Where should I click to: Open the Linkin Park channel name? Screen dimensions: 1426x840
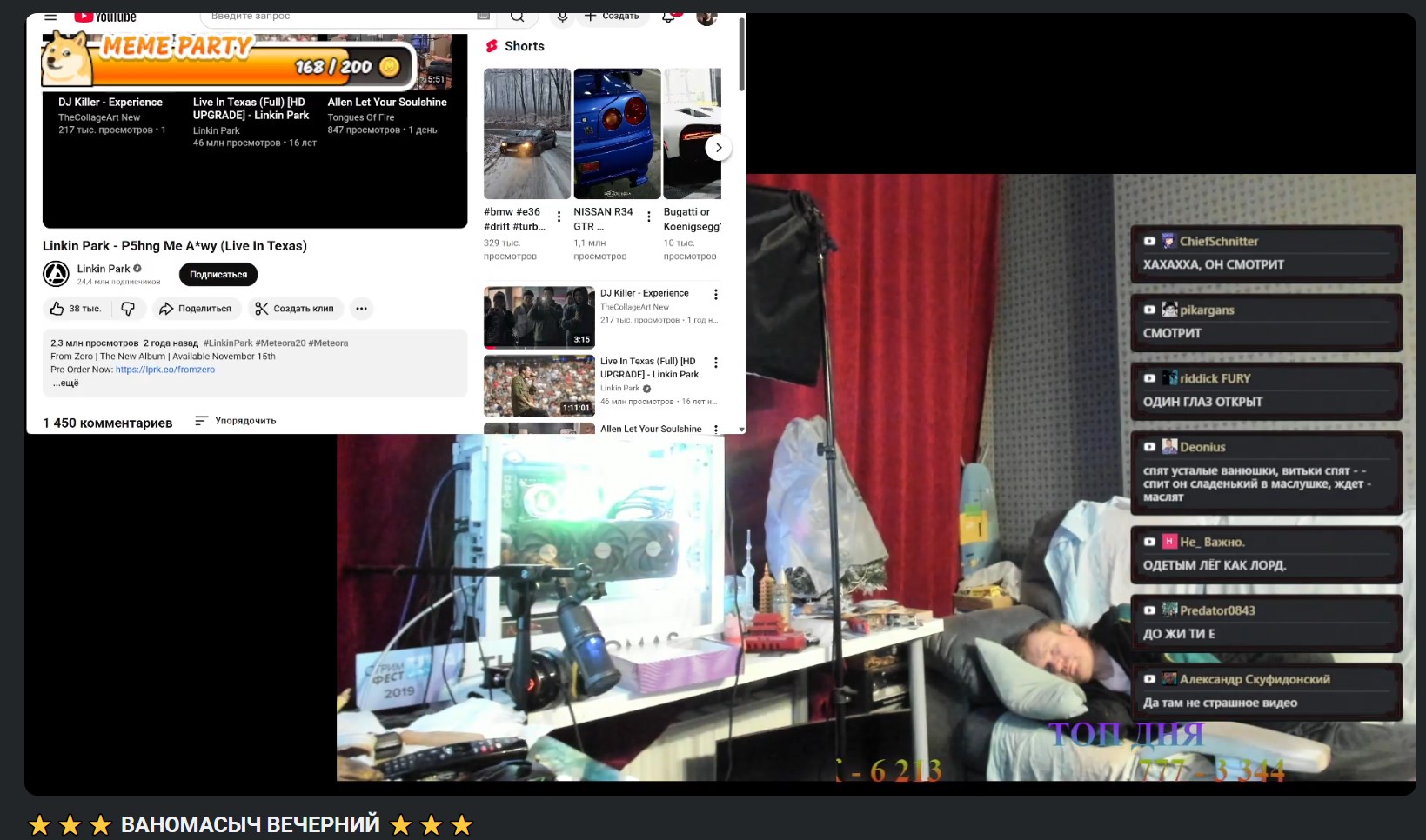[x=104, y=269]
